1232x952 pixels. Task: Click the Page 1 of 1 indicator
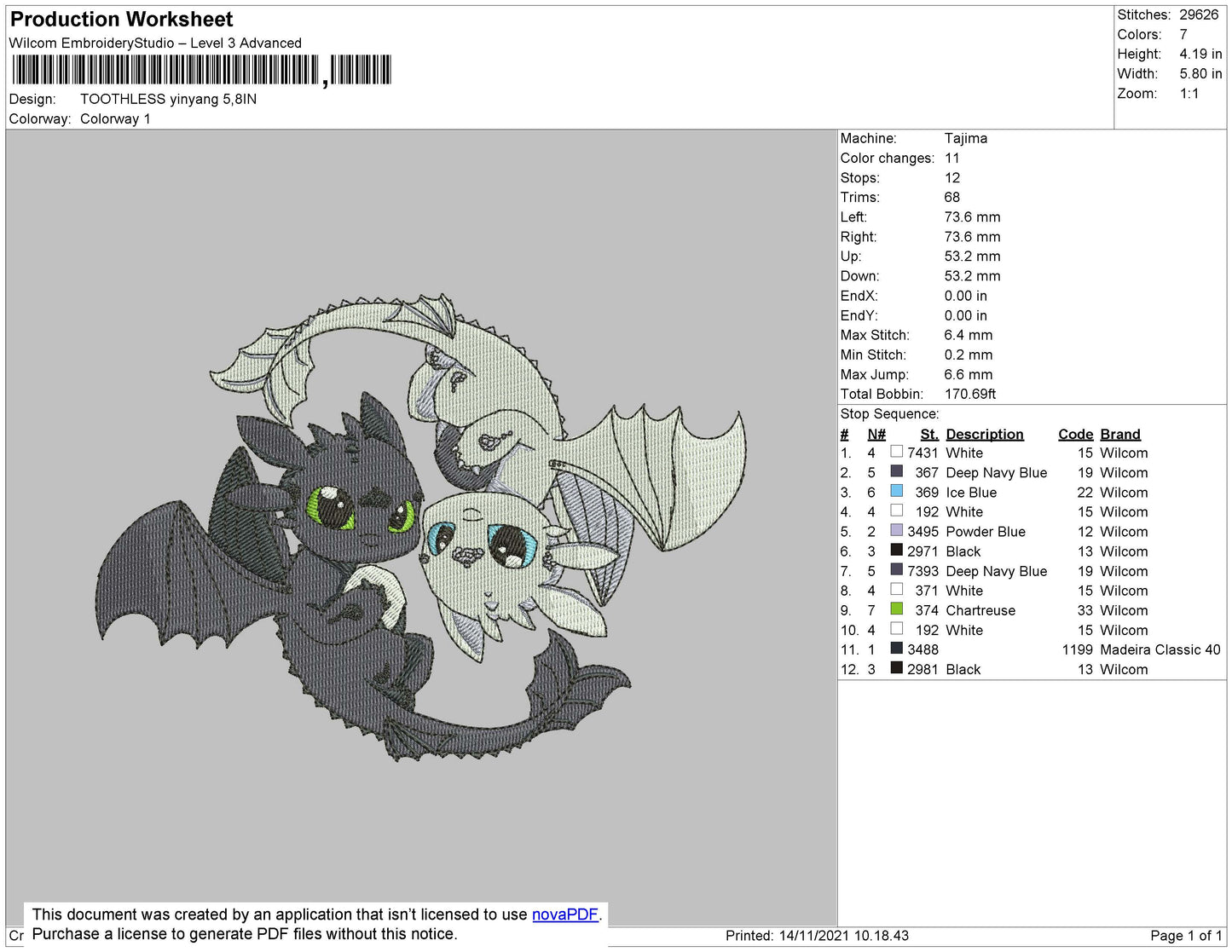pos(1185,936)
